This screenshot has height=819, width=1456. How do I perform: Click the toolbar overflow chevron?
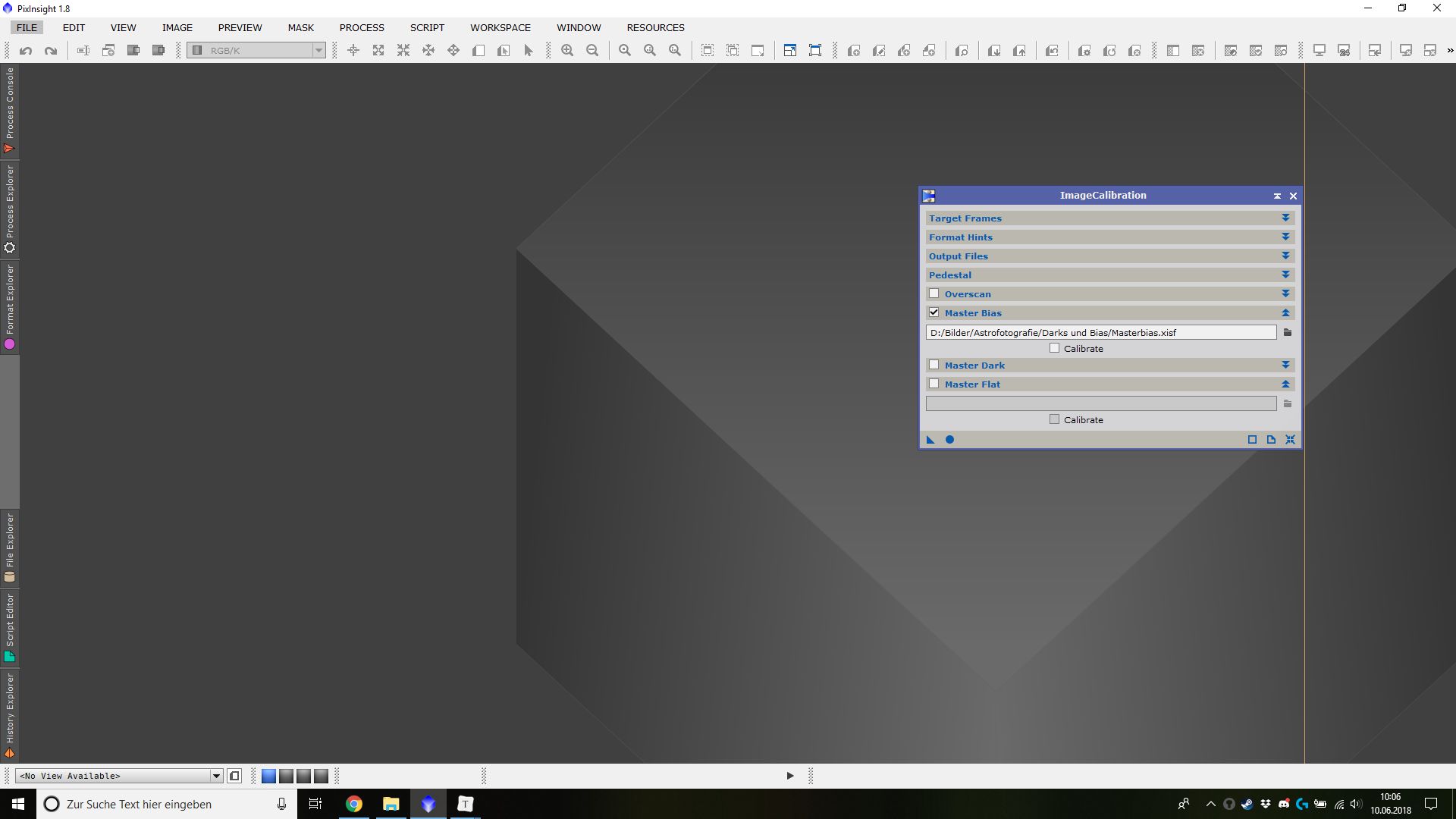1450,51
